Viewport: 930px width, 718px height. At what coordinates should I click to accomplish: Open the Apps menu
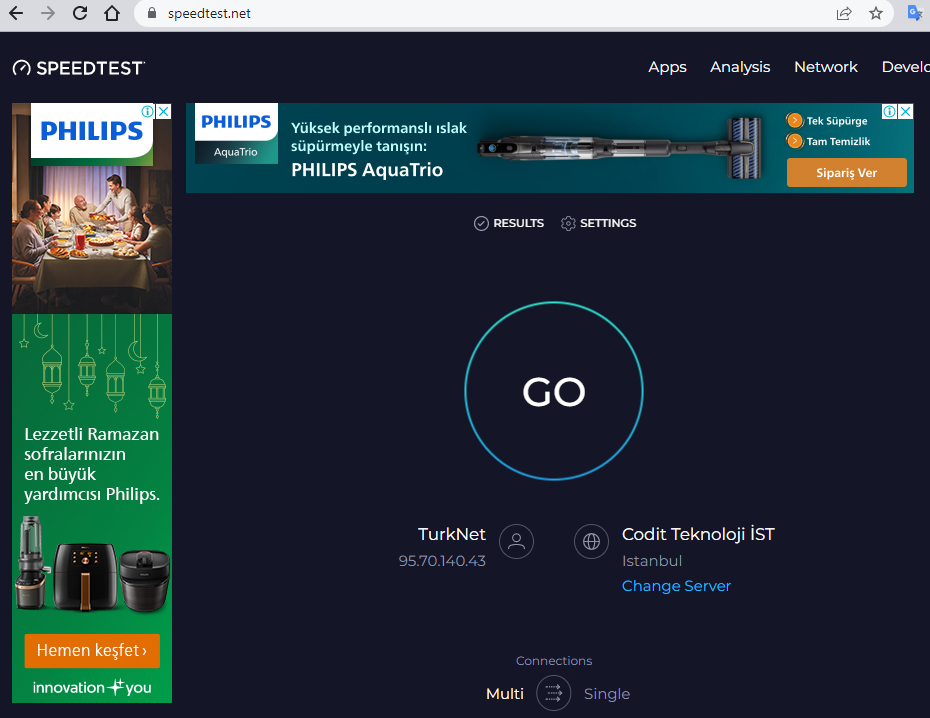pyautogui.click(x=667, y=68)
